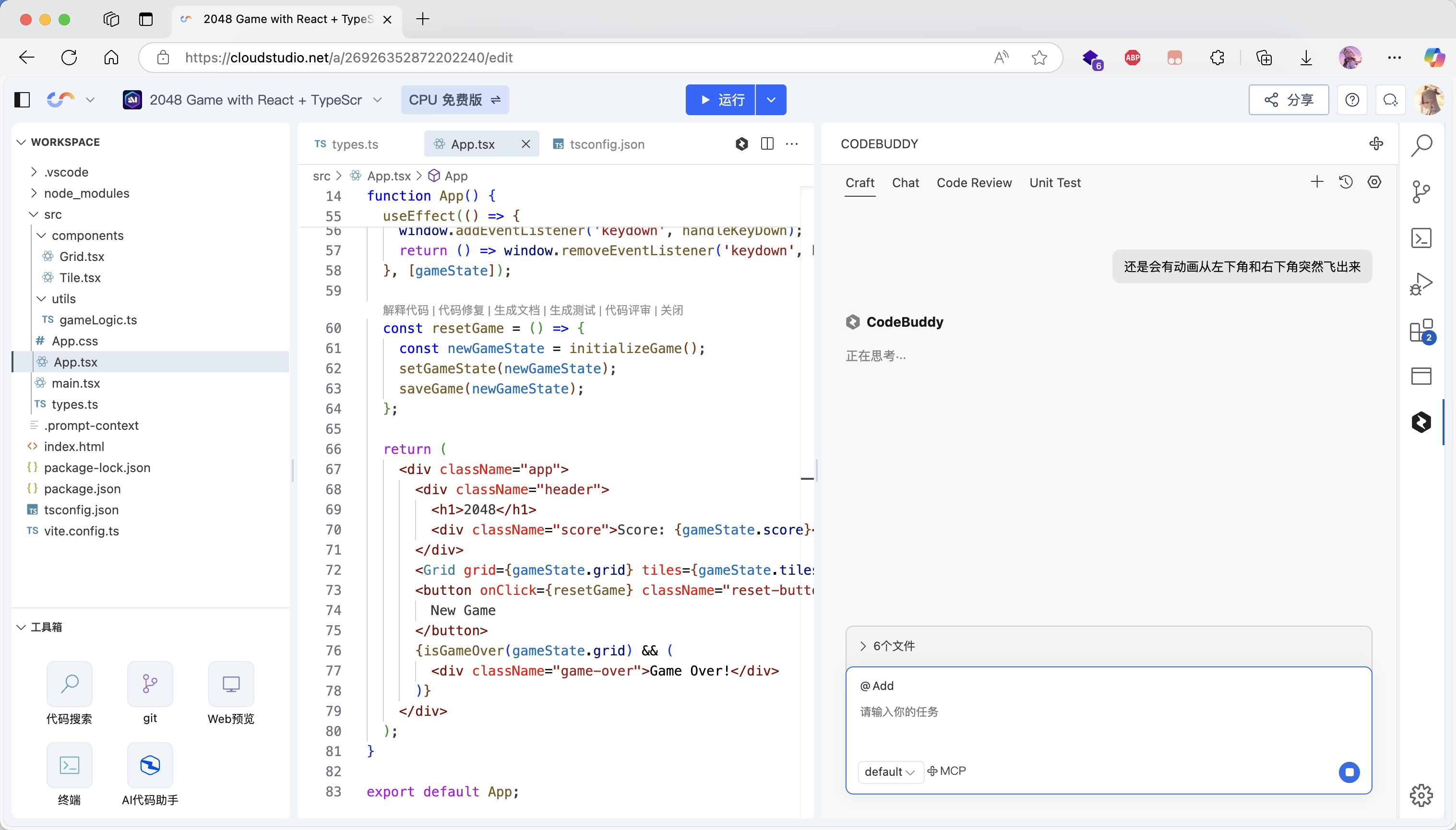Stop the CodeBuddy response generation
Screen dimensions: 1456x830
[1349, 772]
